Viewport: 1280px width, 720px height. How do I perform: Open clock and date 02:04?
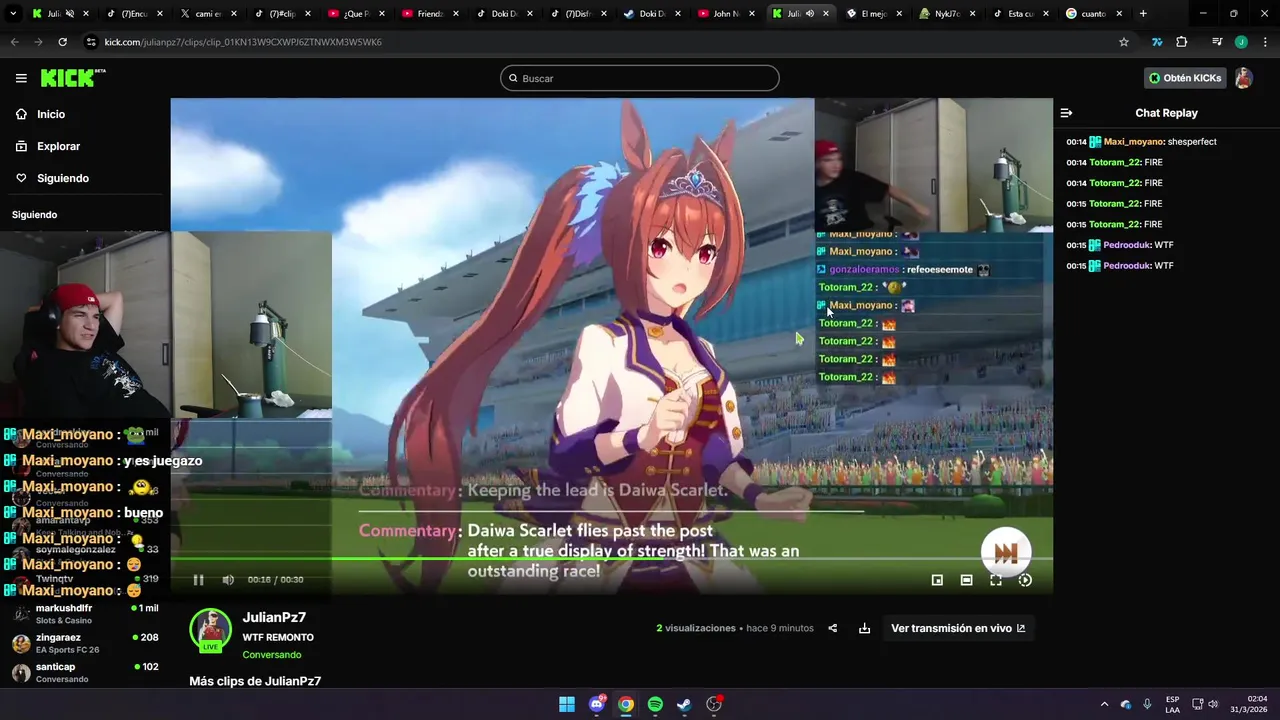click(1250, 704)
